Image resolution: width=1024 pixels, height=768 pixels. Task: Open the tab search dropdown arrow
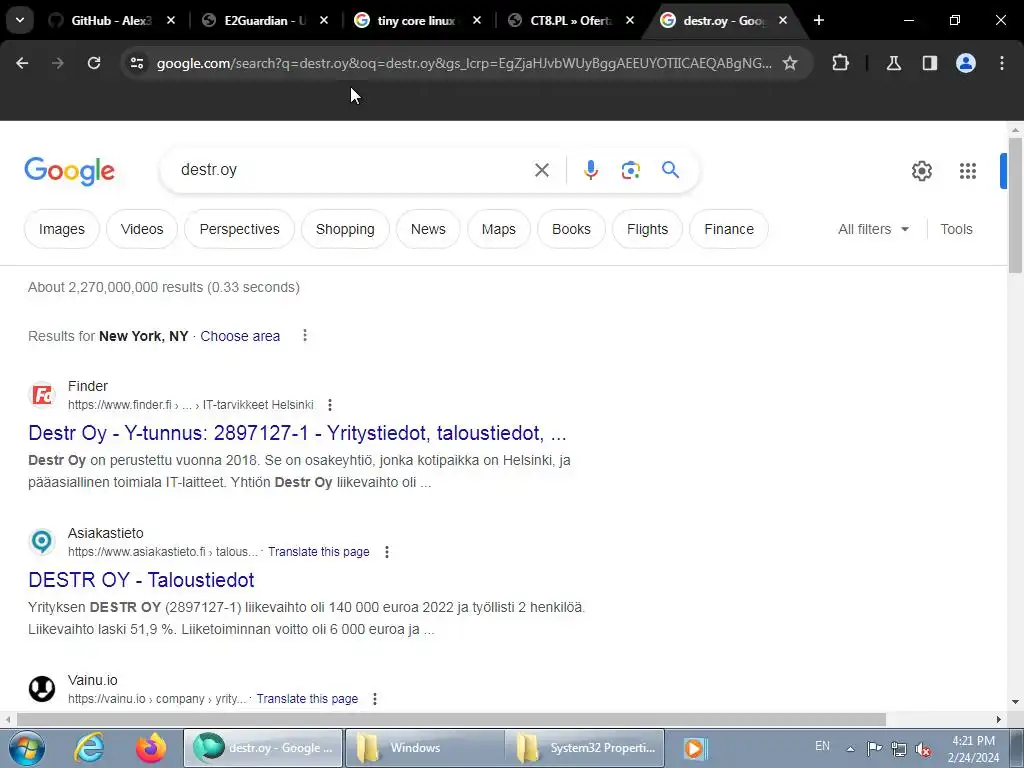(x=20, y=20)
